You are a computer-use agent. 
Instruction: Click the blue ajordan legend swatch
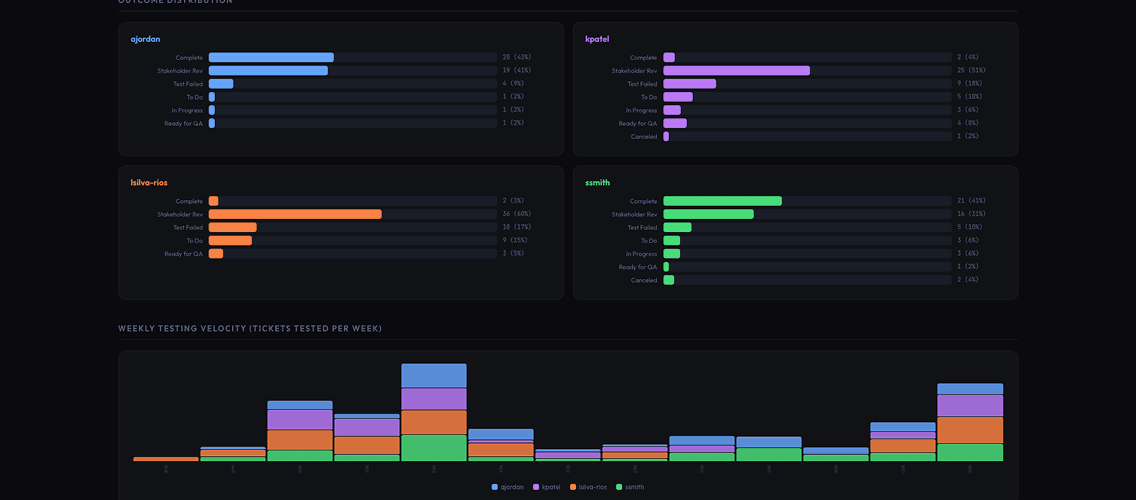[x=495, y=487]
